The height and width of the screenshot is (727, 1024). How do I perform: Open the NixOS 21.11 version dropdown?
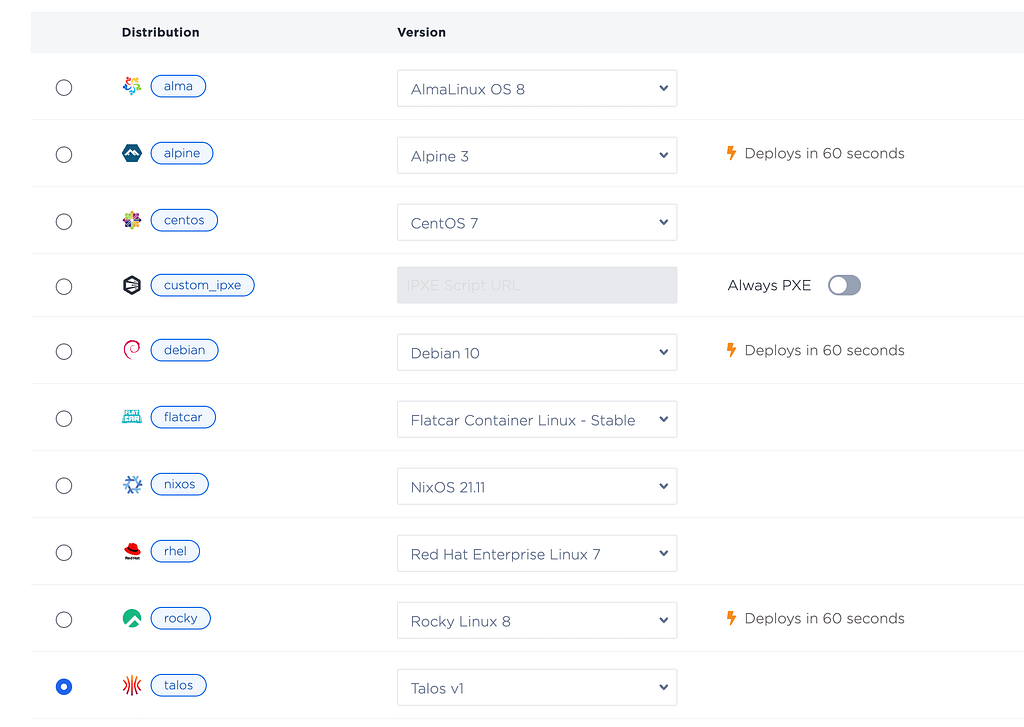[x=537, y=487]
